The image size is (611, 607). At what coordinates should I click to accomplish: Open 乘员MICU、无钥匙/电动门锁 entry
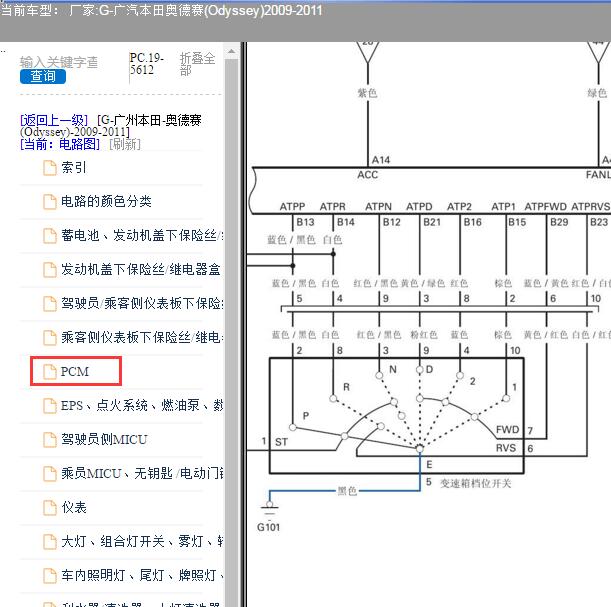point(142,473)
